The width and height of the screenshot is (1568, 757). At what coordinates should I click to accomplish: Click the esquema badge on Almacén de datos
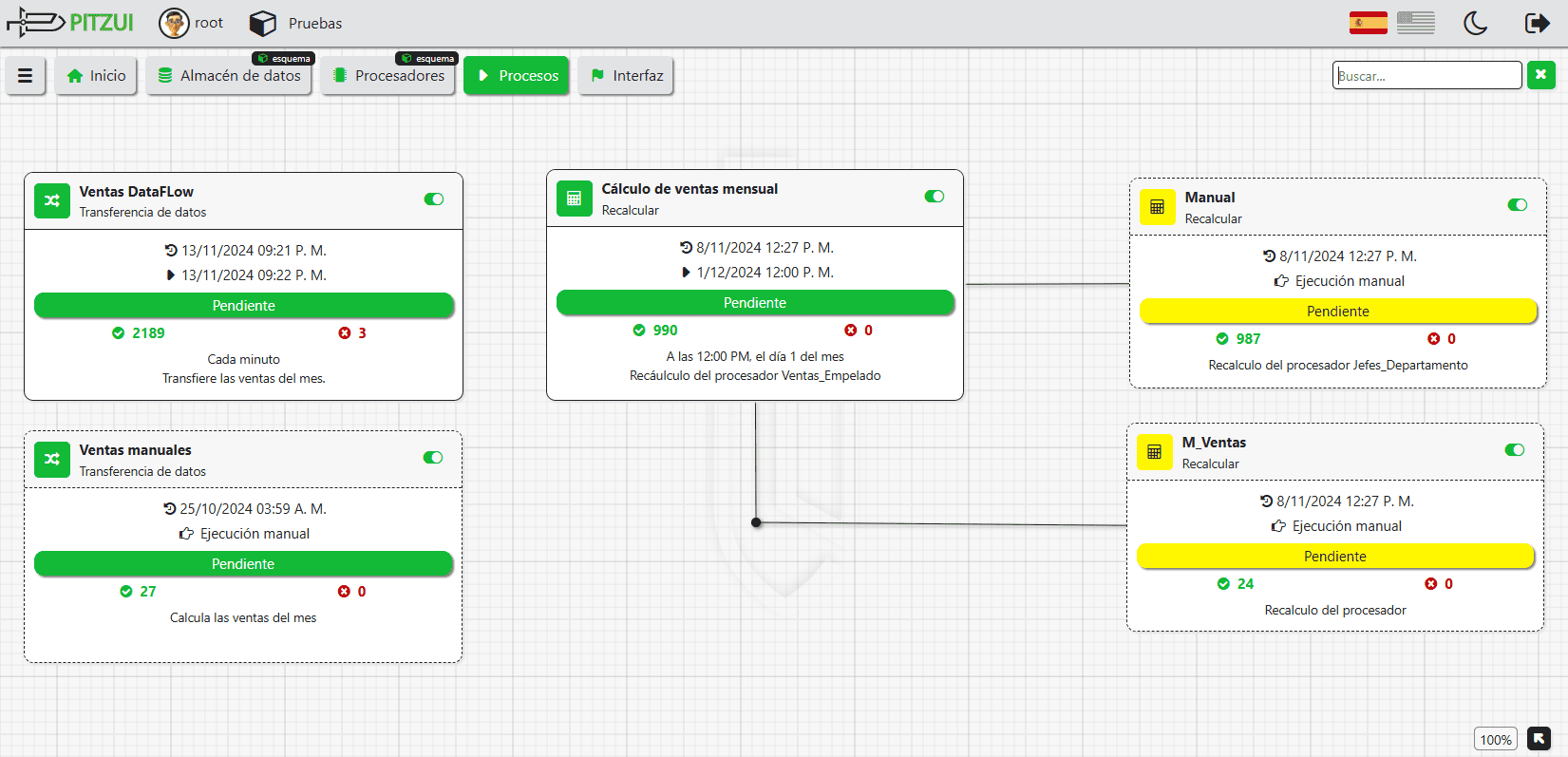pyautogui.click(x=284, y=59)
